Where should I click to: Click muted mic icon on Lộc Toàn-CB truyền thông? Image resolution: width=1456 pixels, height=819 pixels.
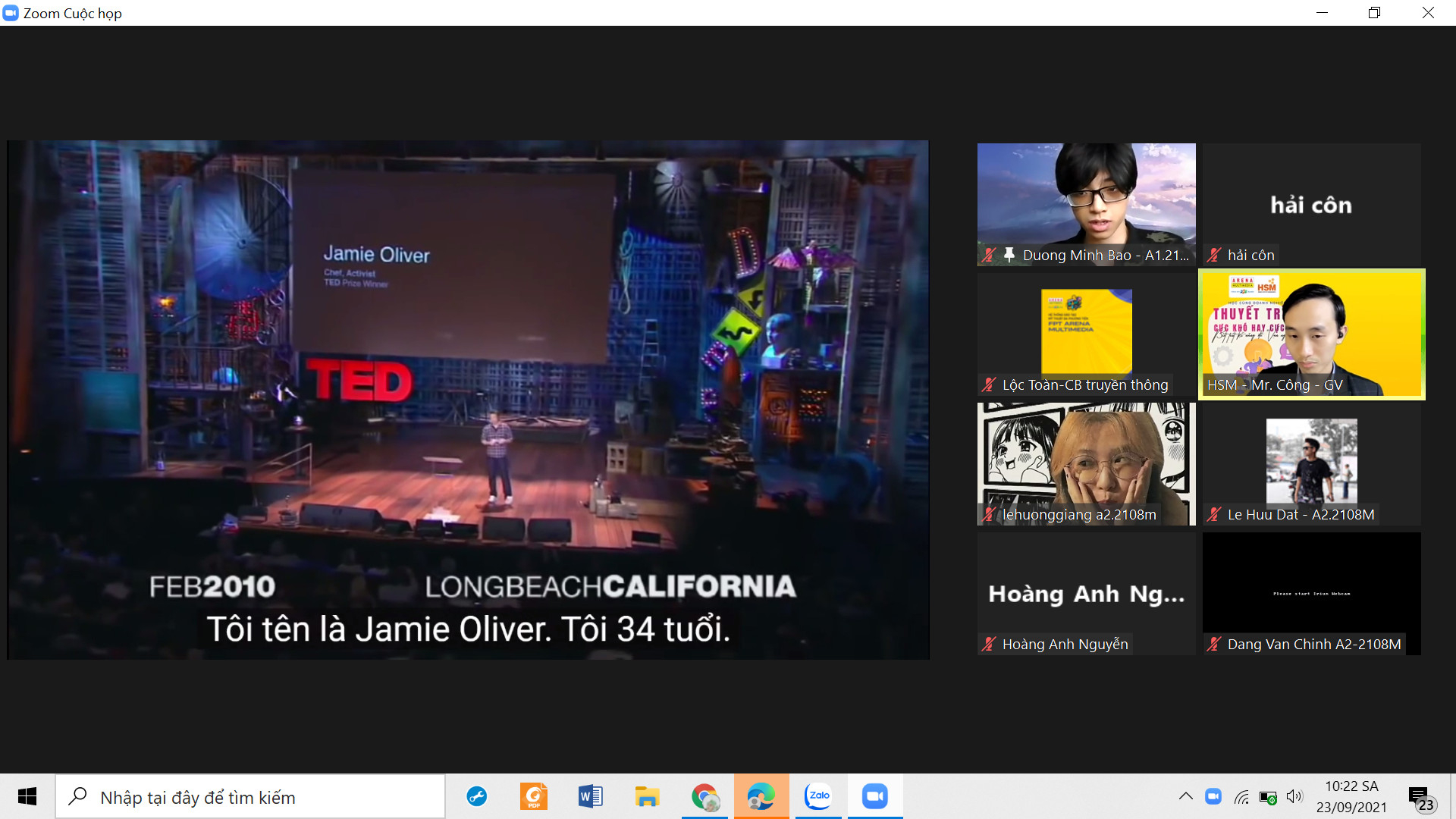[x=989, y=385]
